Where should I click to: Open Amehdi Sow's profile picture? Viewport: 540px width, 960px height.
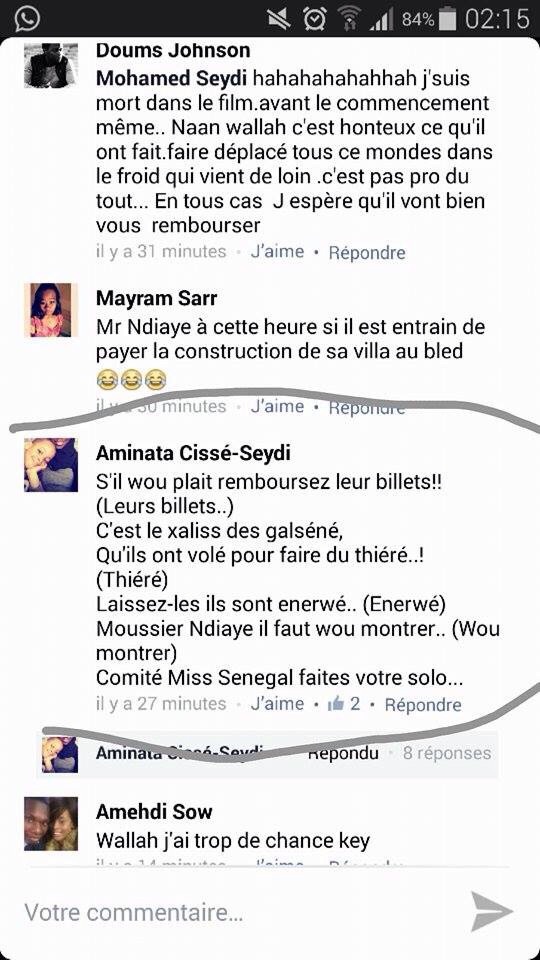tap(51, 823)
